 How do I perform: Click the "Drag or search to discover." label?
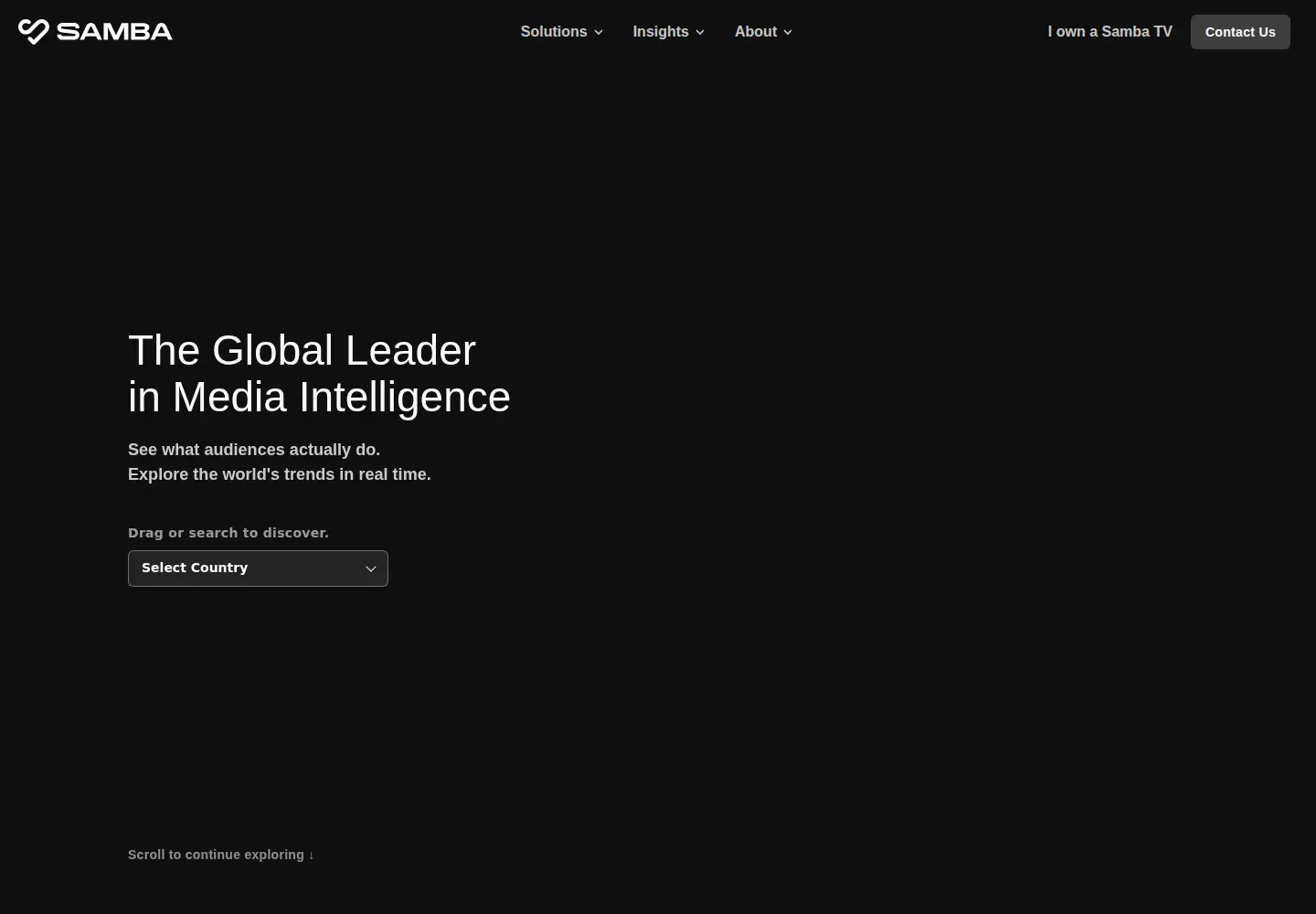tap(228, 533)
